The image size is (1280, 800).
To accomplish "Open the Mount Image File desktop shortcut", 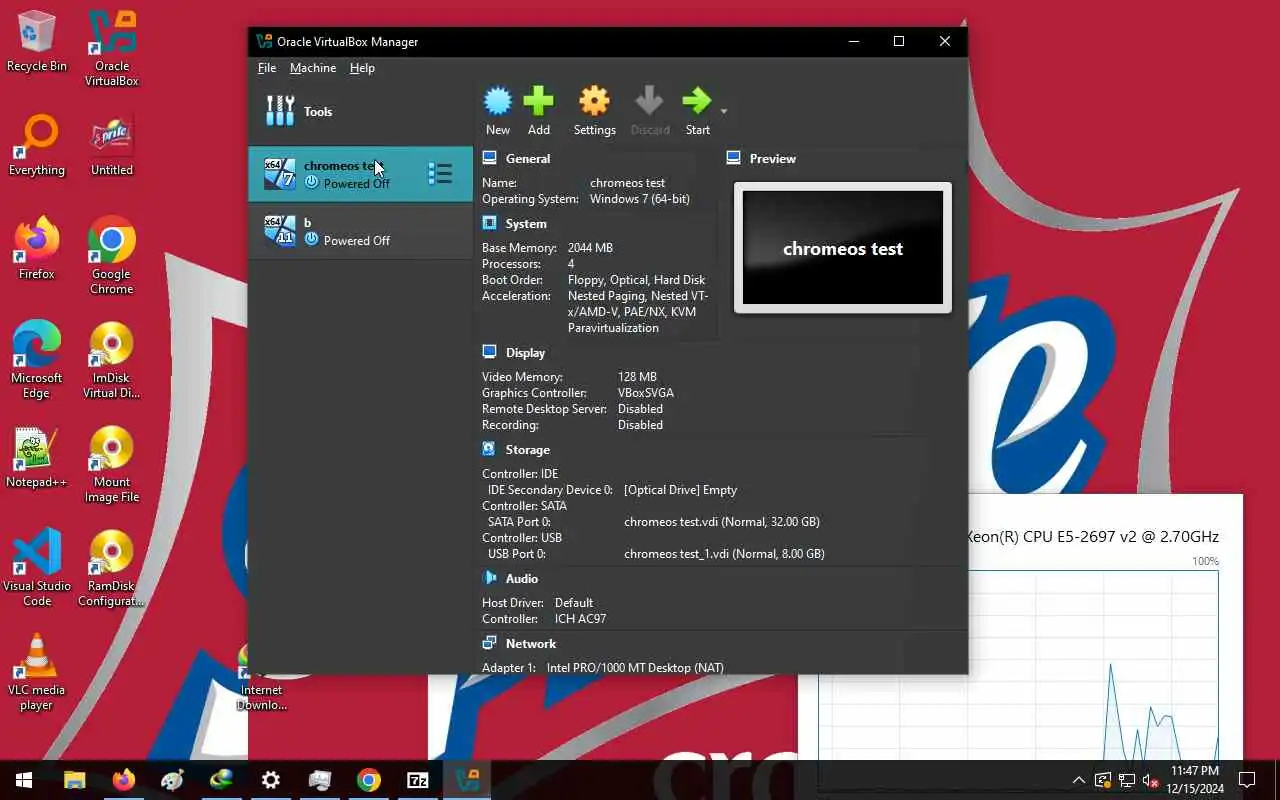I will pos(112,465).
